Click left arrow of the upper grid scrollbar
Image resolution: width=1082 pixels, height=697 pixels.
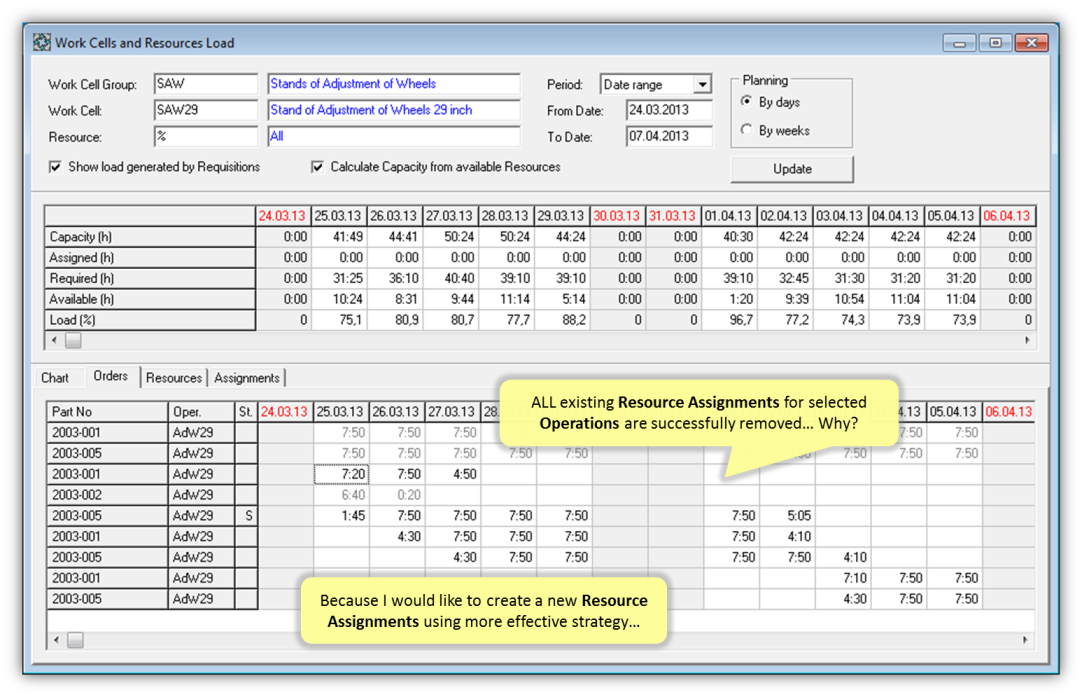click(55, 340)
